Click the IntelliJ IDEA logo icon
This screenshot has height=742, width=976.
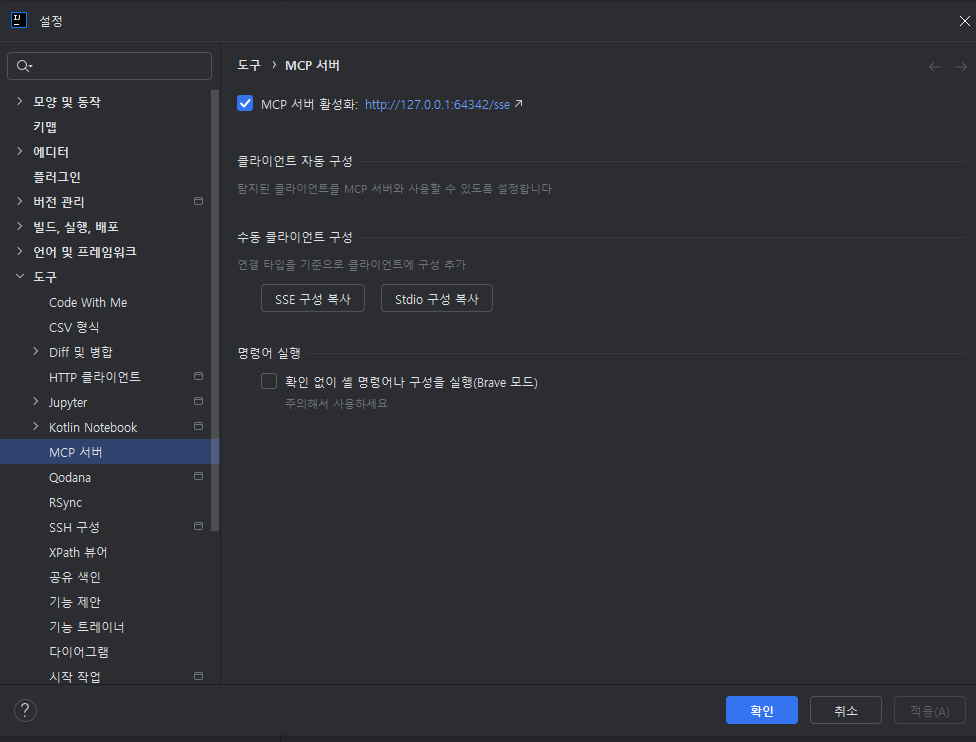(19, 20)
